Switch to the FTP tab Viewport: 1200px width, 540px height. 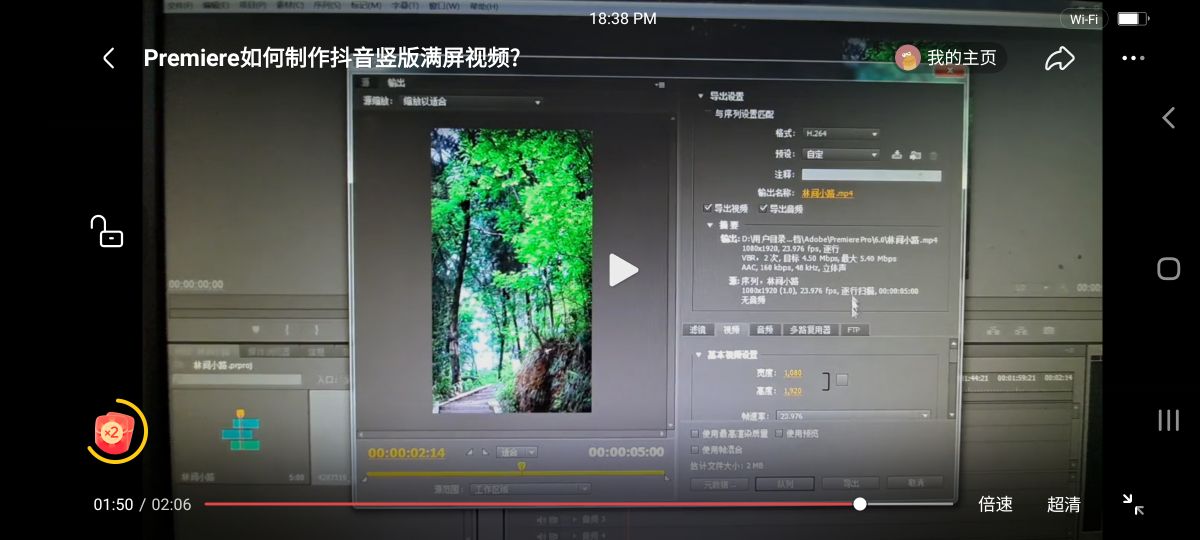(x=854, y=329)
